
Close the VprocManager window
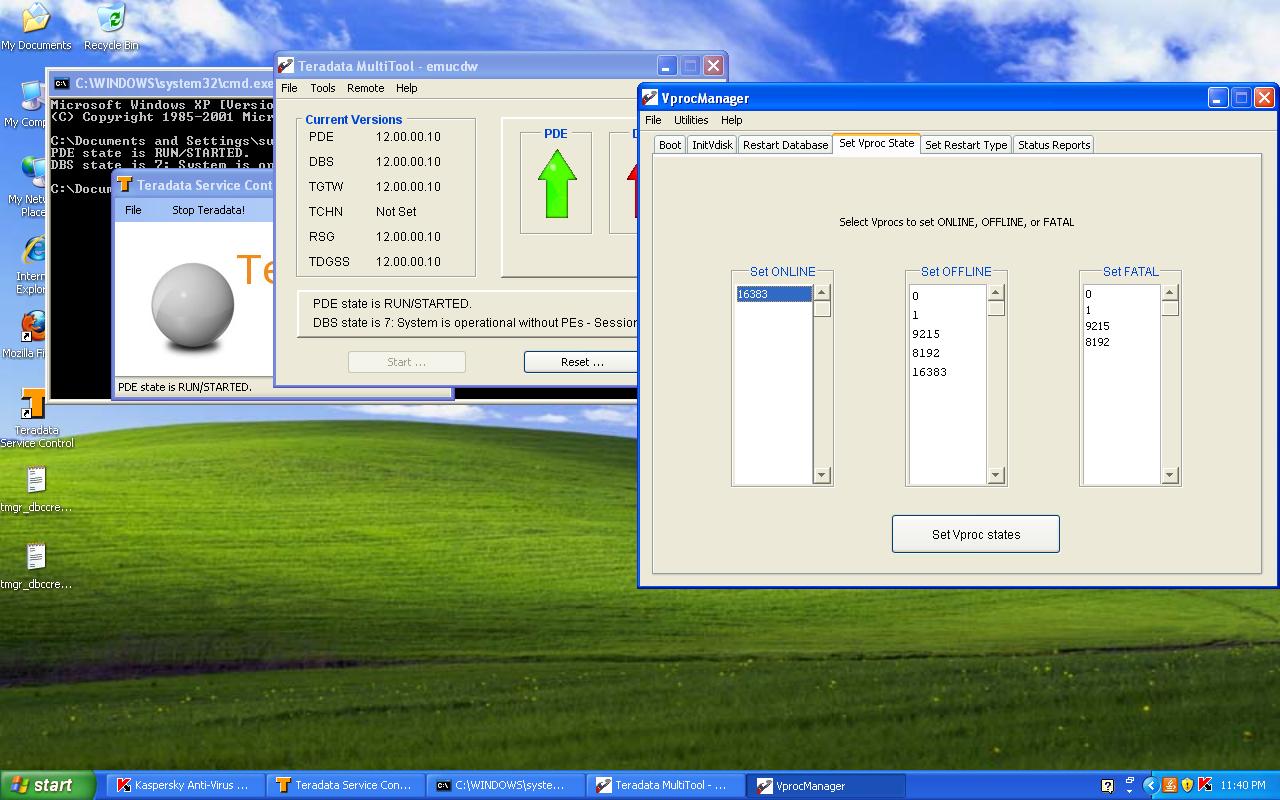[1264, 98]
